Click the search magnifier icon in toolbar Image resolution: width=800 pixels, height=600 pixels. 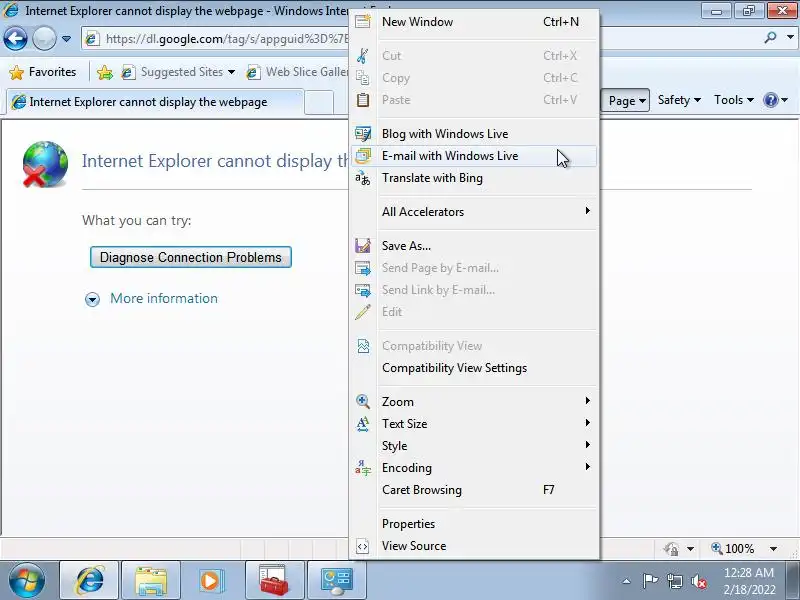pyautogui.click(x=770, y=37)
